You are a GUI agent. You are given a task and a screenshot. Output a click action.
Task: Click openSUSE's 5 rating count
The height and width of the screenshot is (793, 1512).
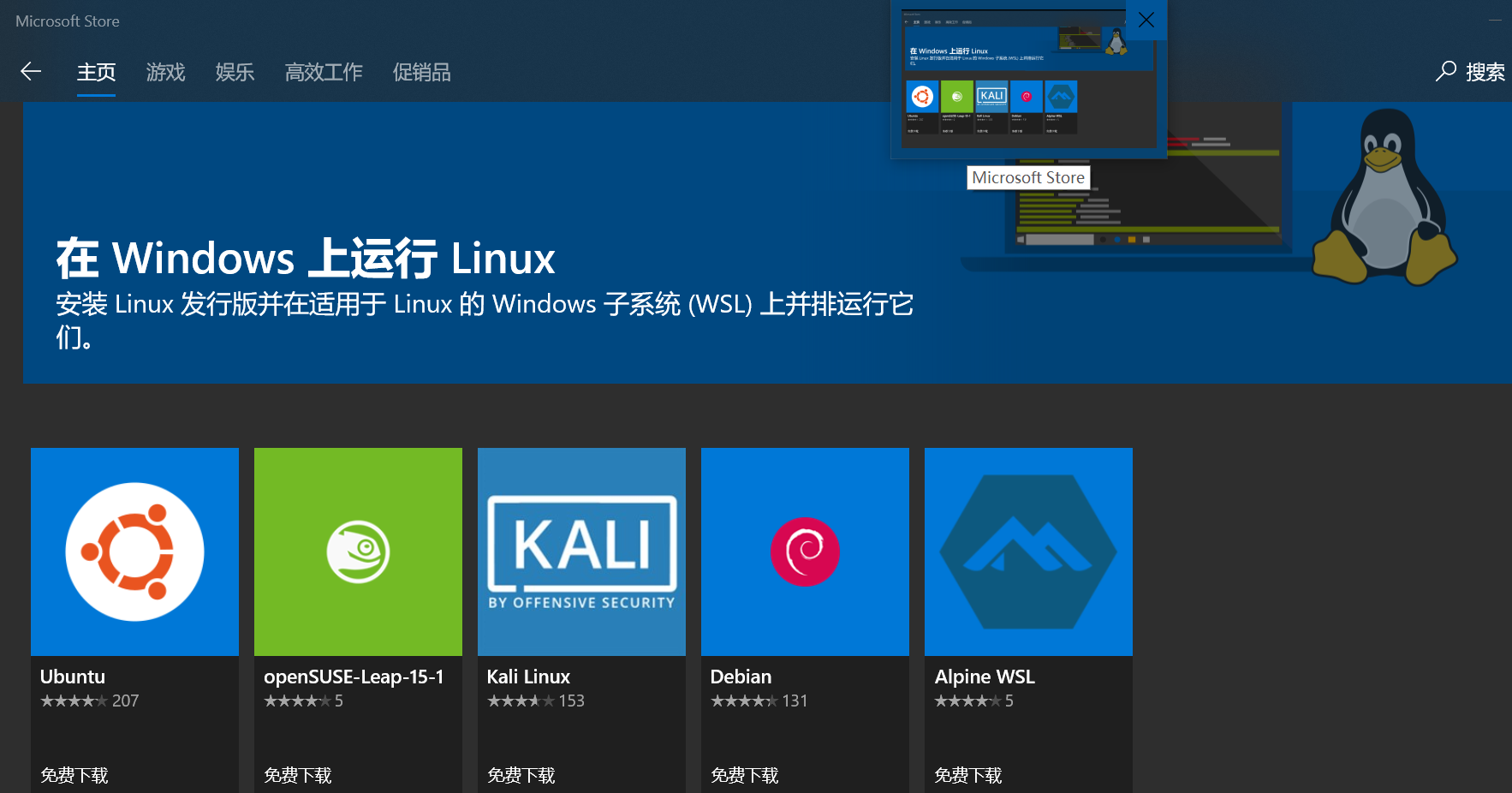(339, 701)
